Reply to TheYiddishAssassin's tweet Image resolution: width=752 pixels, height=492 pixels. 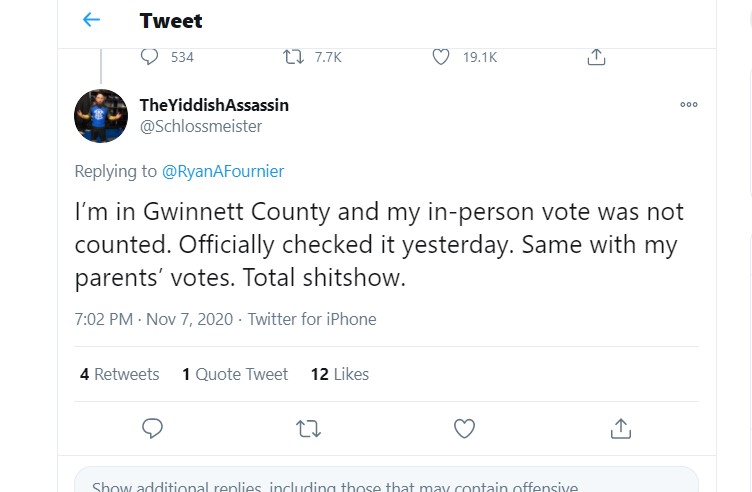tap(153, 428)
